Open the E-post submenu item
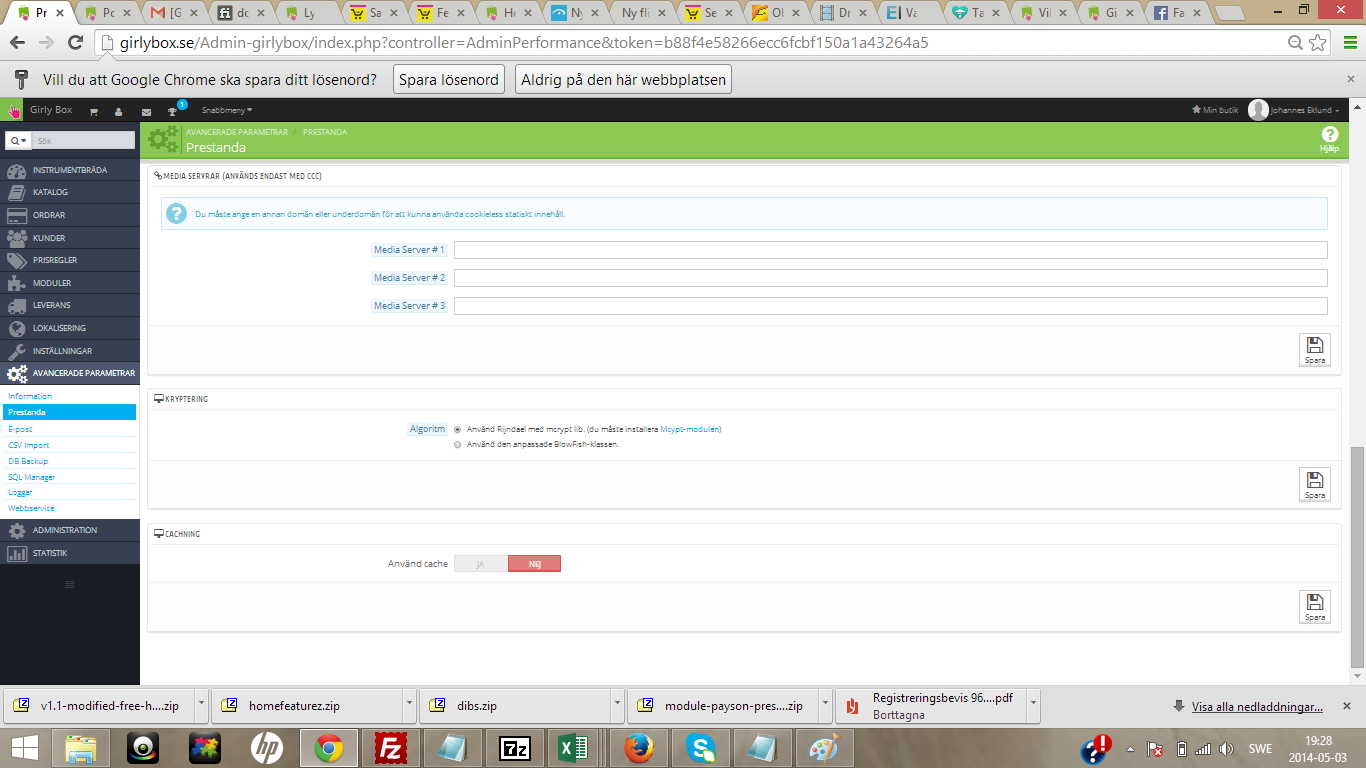 (x=20, y=429)
